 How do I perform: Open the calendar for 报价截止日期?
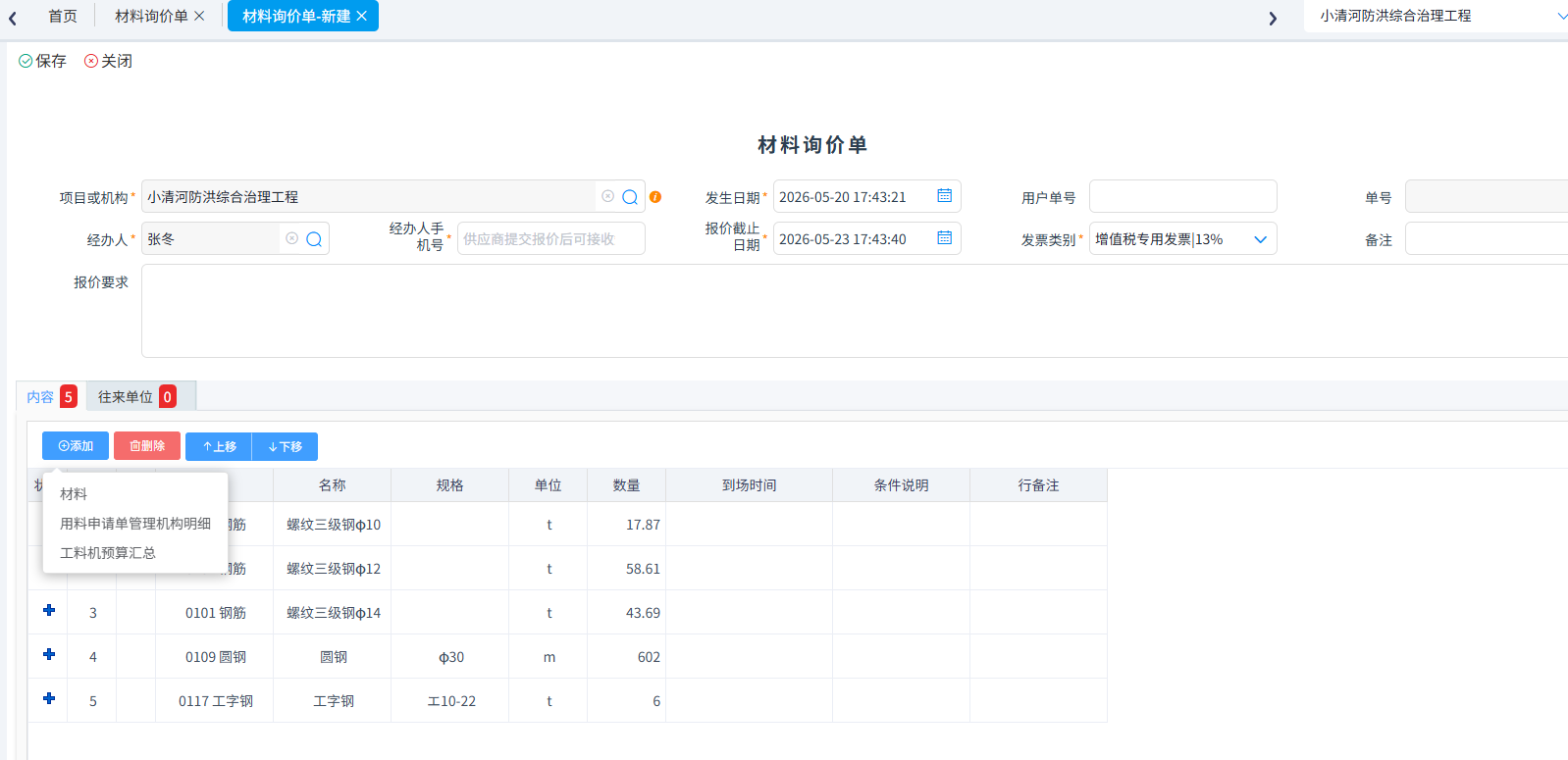click(945, 238)
